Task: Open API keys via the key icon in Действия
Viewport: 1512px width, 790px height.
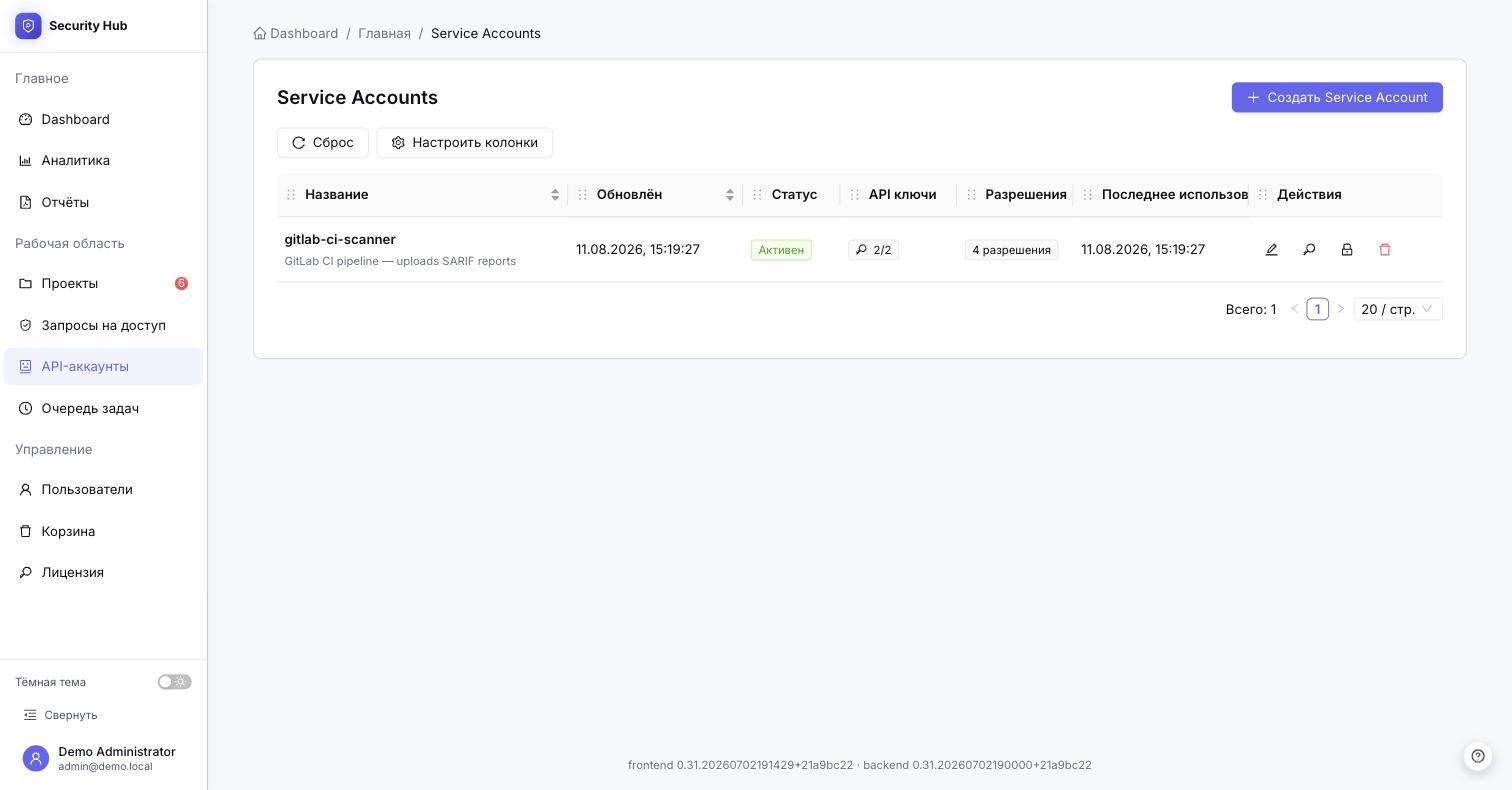Action: pyautogui.click(x=1309, y=250)
